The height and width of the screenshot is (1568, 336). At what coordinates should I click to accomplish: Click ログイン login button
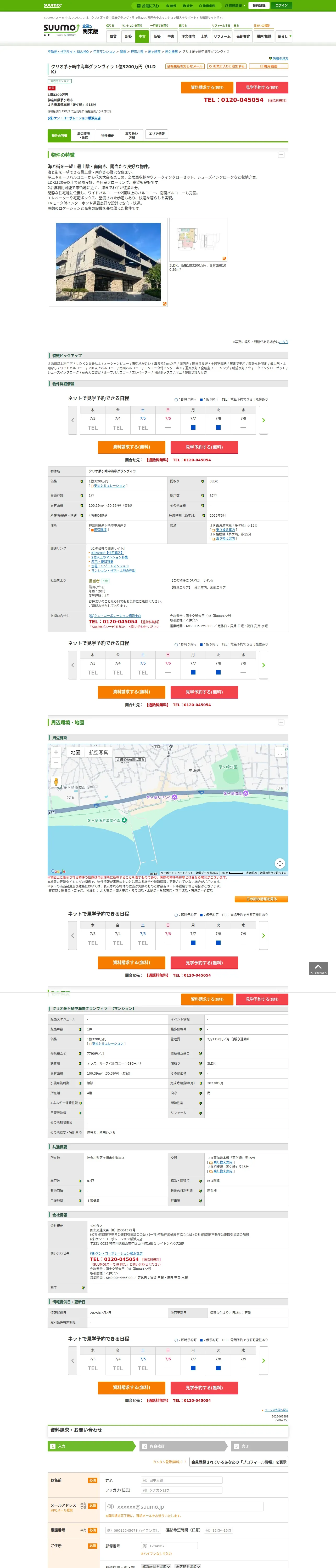click(281, 5)
